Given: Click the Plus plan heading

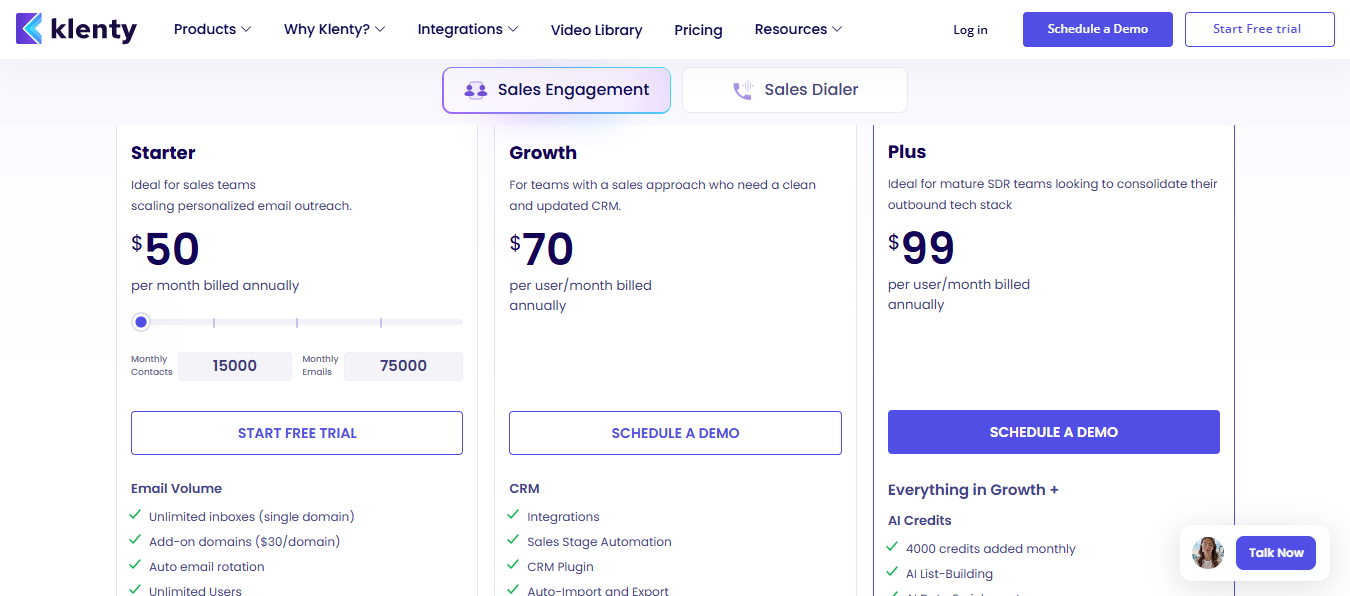Looking at the screenshot, I should pyautogui.click(x=907, y=152).
